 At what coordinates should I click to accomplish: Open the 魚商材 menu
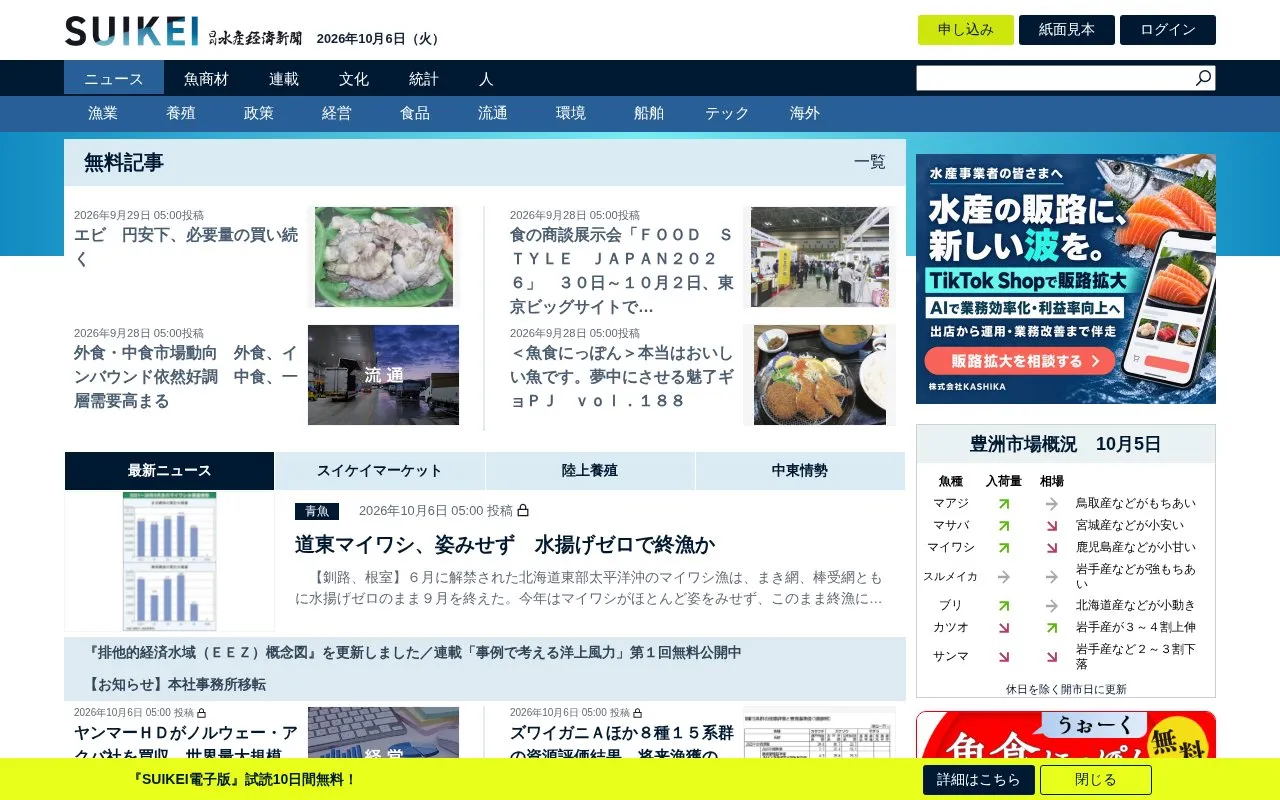[x=206, y=78]
